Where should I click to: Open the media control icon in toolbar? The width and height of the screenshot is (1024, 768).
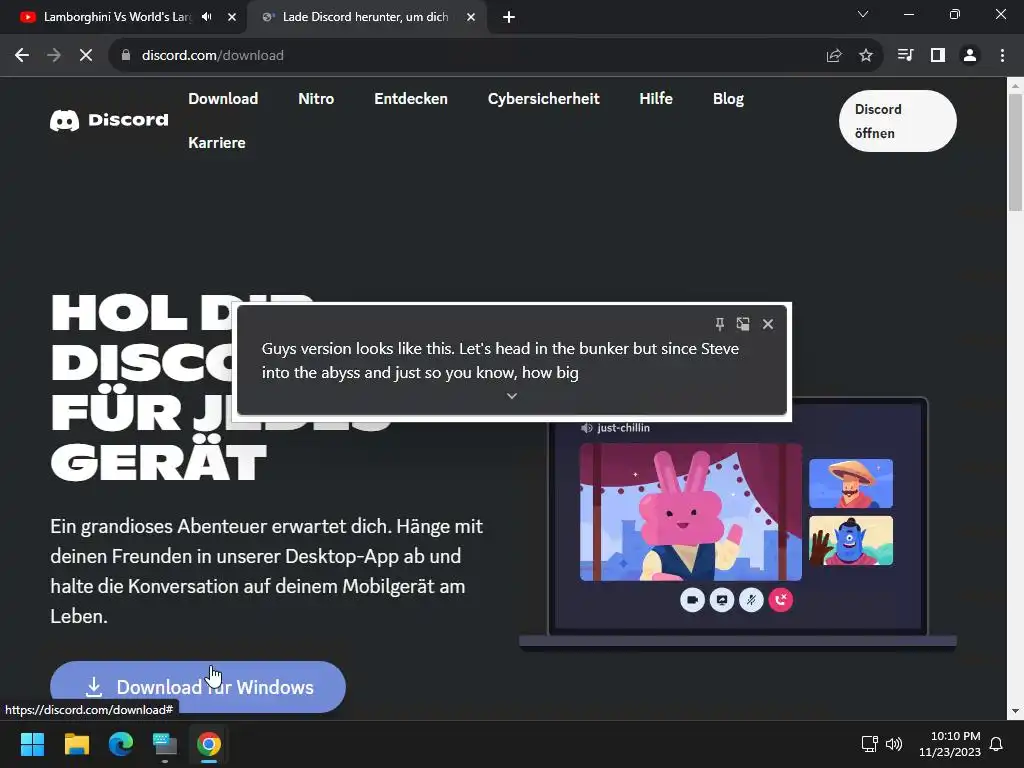pyautogui.click(x=905, y=56)
